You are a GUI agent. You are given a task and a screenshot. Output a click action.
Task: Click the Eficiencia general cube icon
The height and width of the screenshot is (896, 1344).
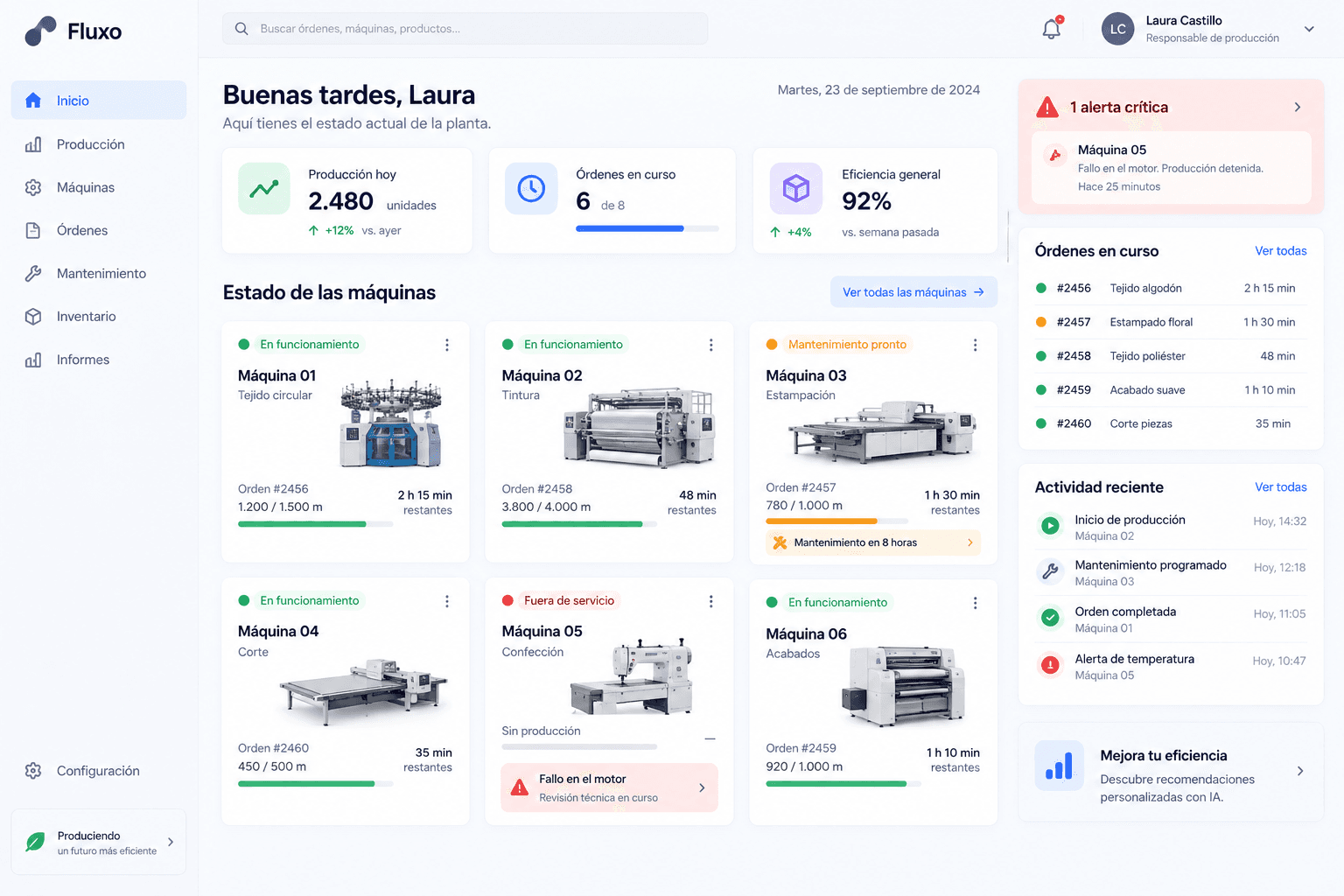(796, 188)
